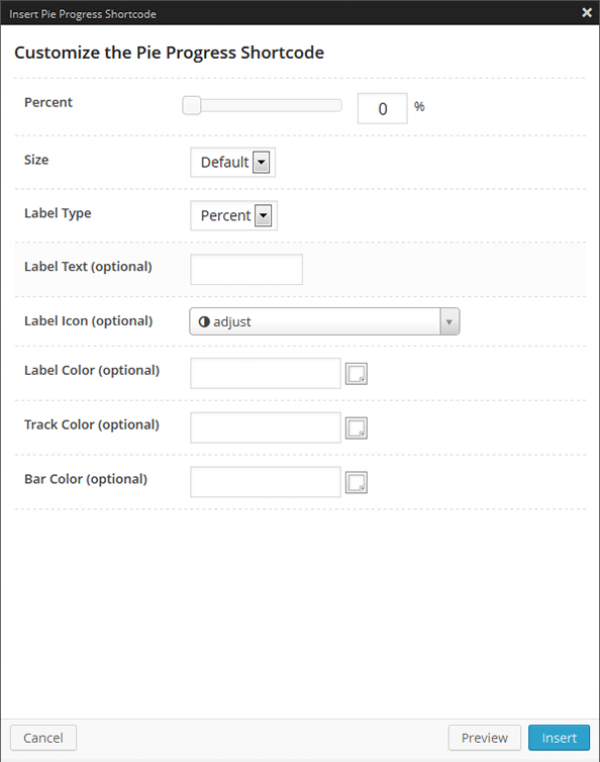Click the blue Insert button
The width and height of the screenshot is (600, 762).
[x=559, y=738]
